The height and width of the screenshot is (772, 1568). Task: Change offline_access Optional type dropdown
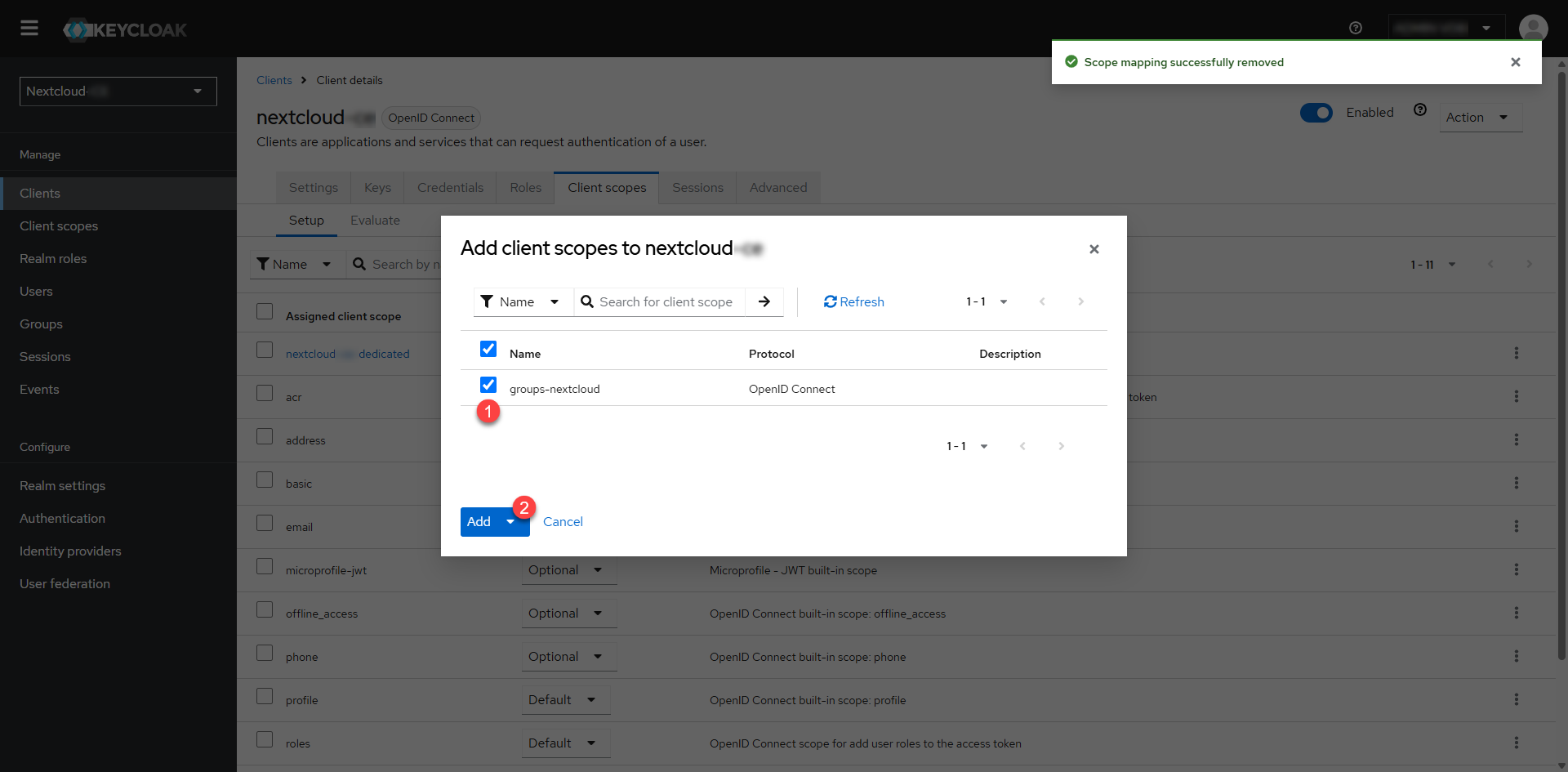tap(569, 614)
